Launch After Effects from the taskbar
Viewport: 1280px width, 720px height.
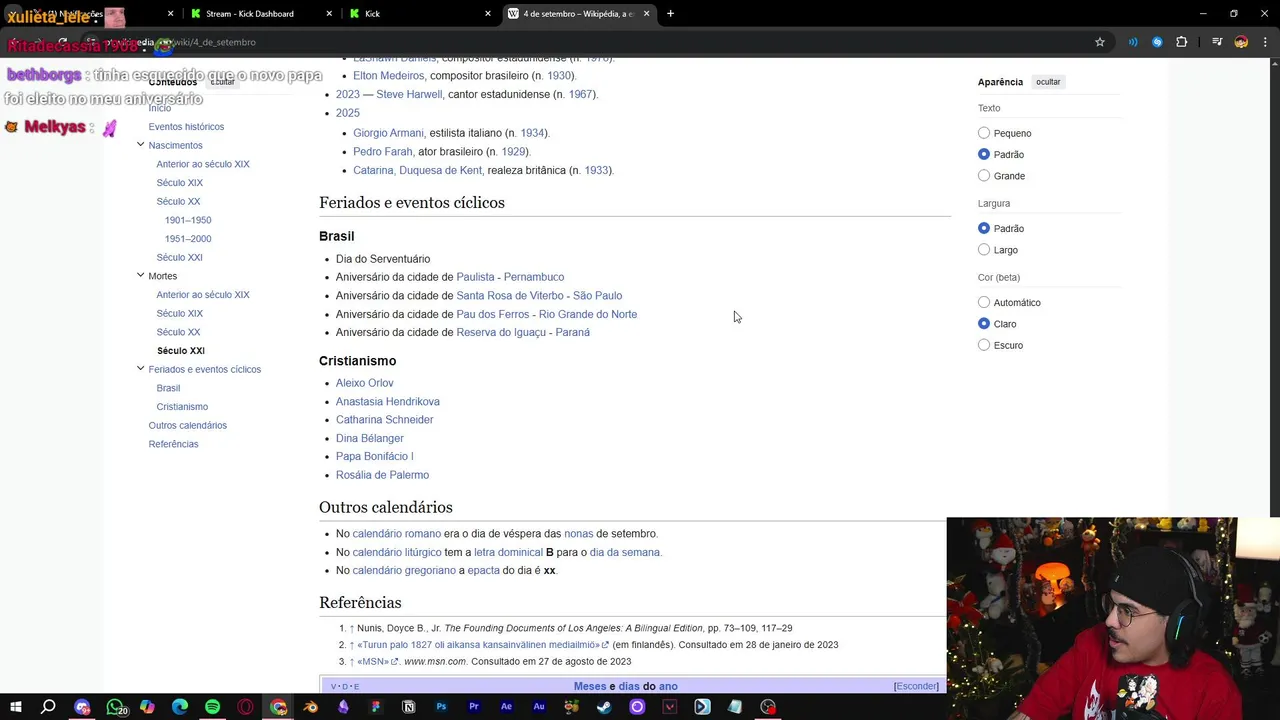point(506,707)
